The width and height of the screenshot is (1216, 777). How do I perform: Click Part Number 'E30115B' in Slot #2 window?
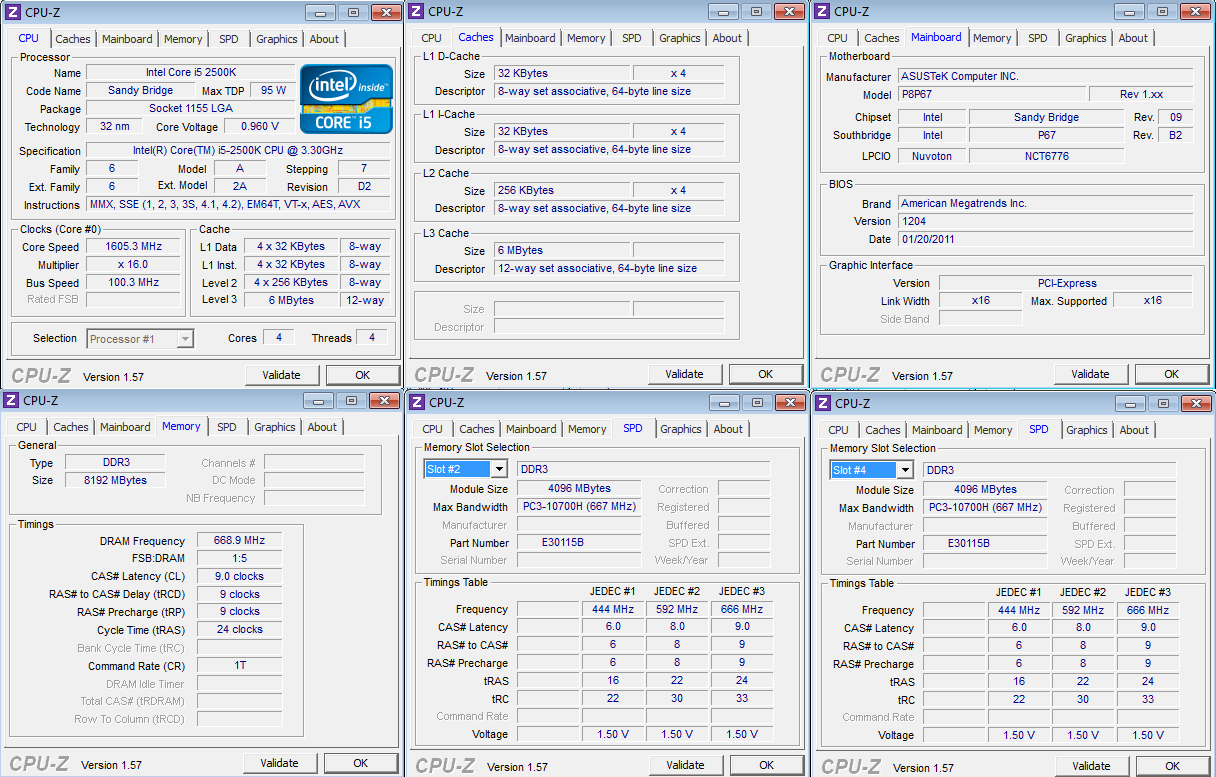pyautogui.click(x=579, y=543)
